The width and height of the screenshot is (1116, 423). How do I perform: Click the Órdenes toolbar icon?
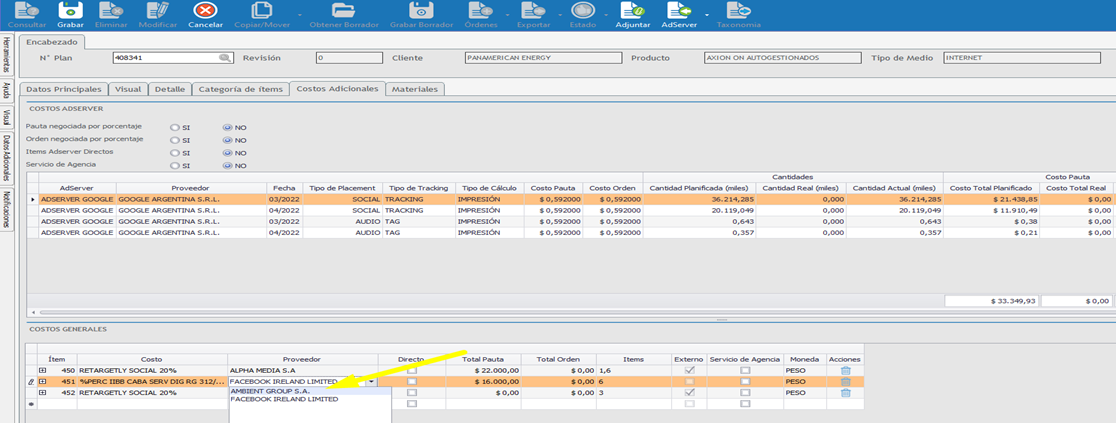[x=479, y=11]
